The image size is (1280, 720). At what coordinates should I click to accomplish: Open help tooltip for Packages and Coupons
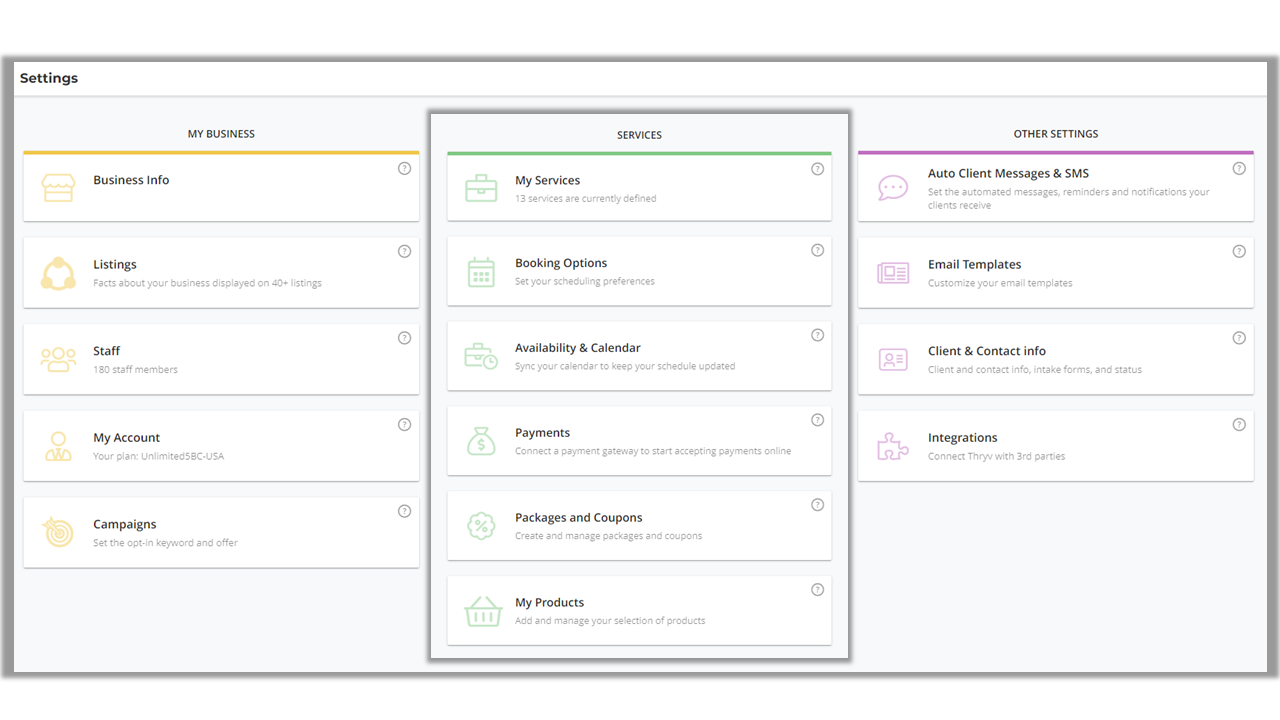pos(817,505)
